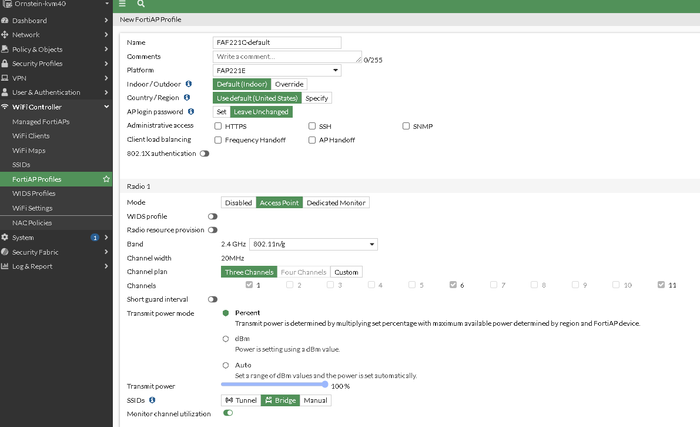Enable the SNMP administrative access checkbox
Screen dimensions: 700x427
click(406, 126)
